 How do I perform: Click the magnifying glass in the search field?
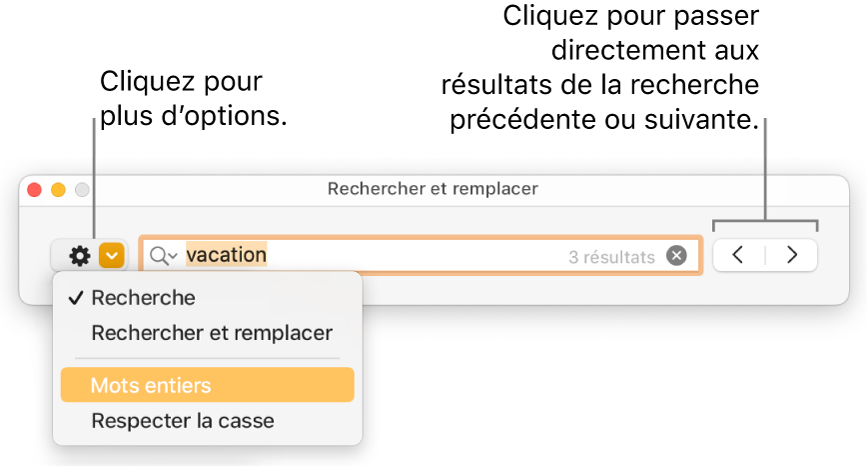tap(159, 256)
